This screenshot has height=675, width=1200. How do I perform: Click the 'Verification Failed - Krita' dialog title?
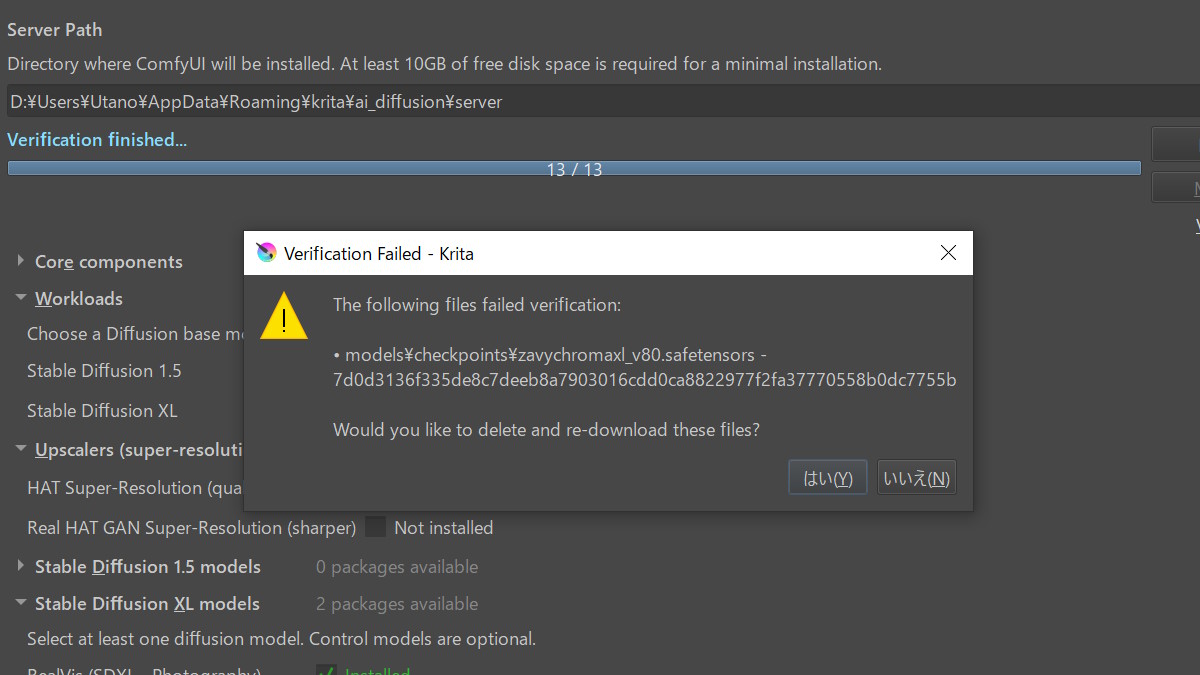379,254
